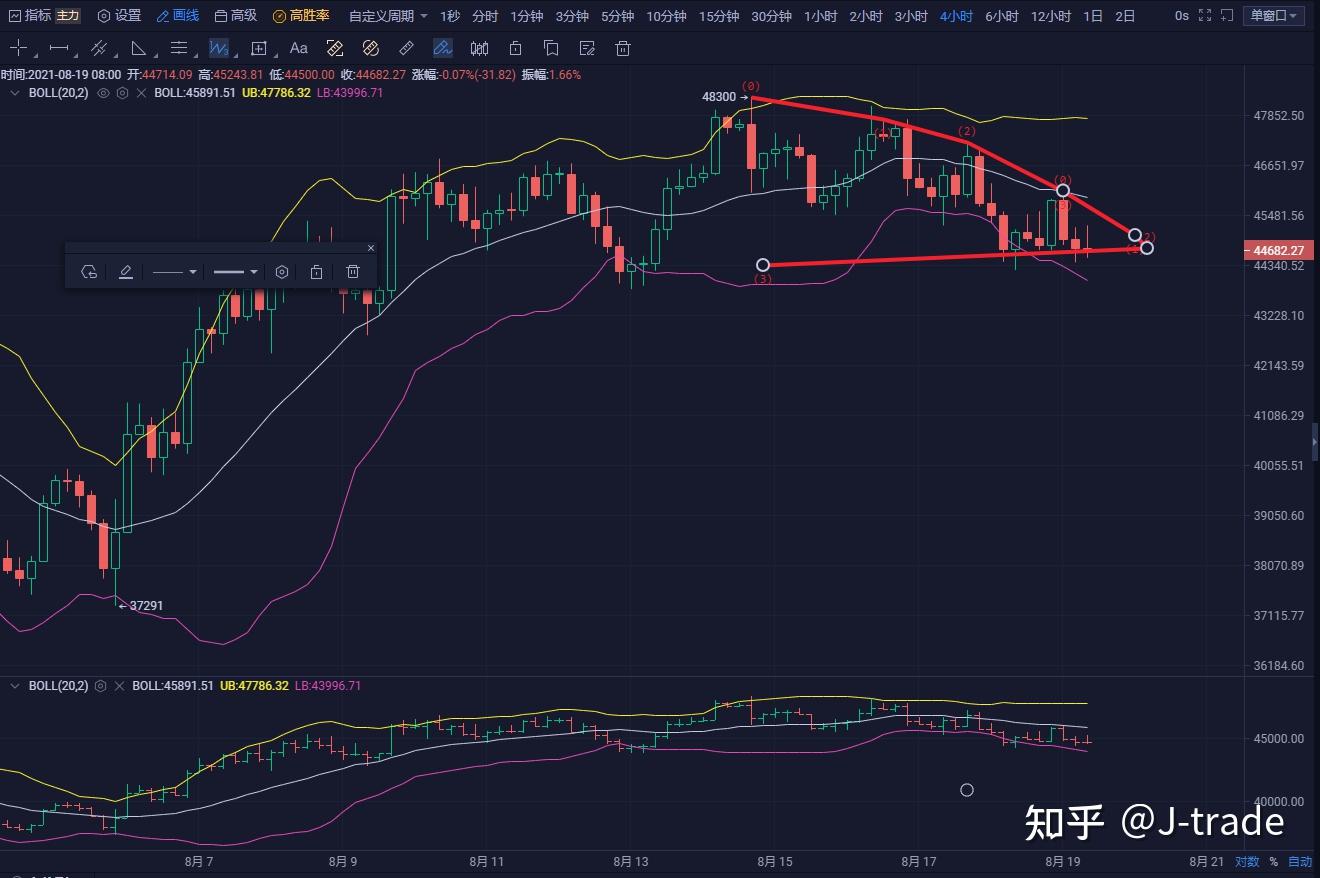1320x878 pixels.
Task: Click the trash icon in top drawing toolbar
Action: tap(623, 48)
